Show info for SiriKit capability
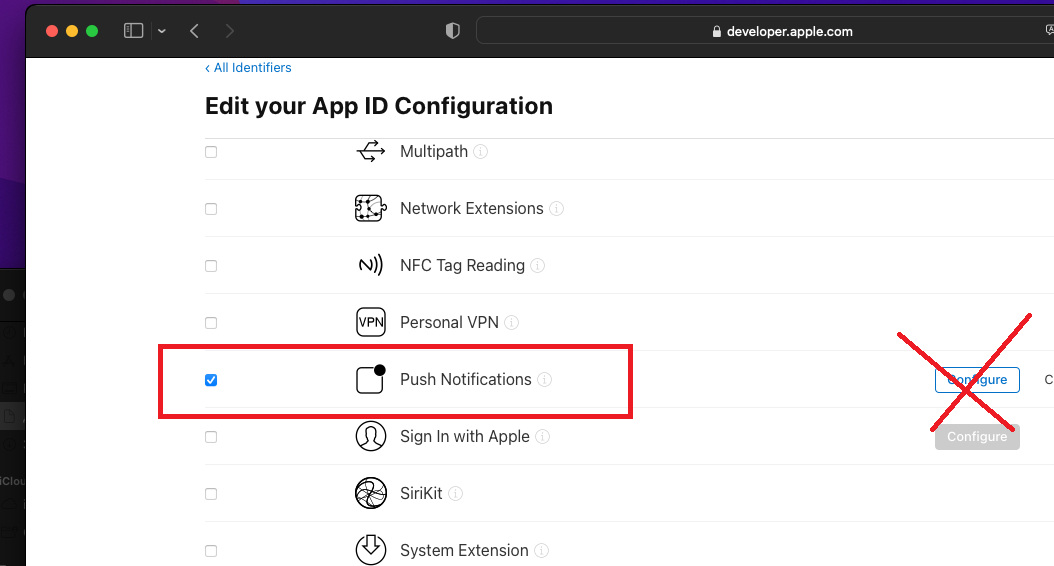Image resolution: width=1054 pixels, height=566 pixels. (455, 494)
